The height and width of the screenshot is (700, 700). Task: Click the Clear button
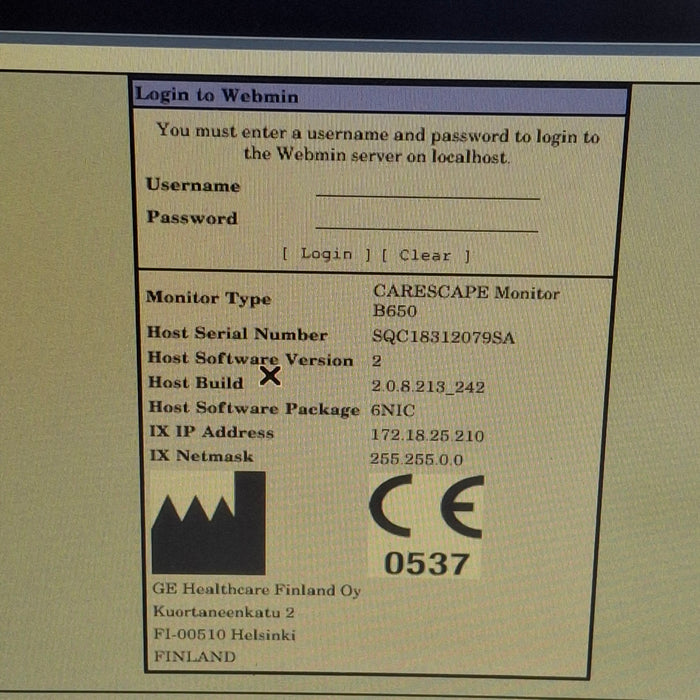point(426,255)
